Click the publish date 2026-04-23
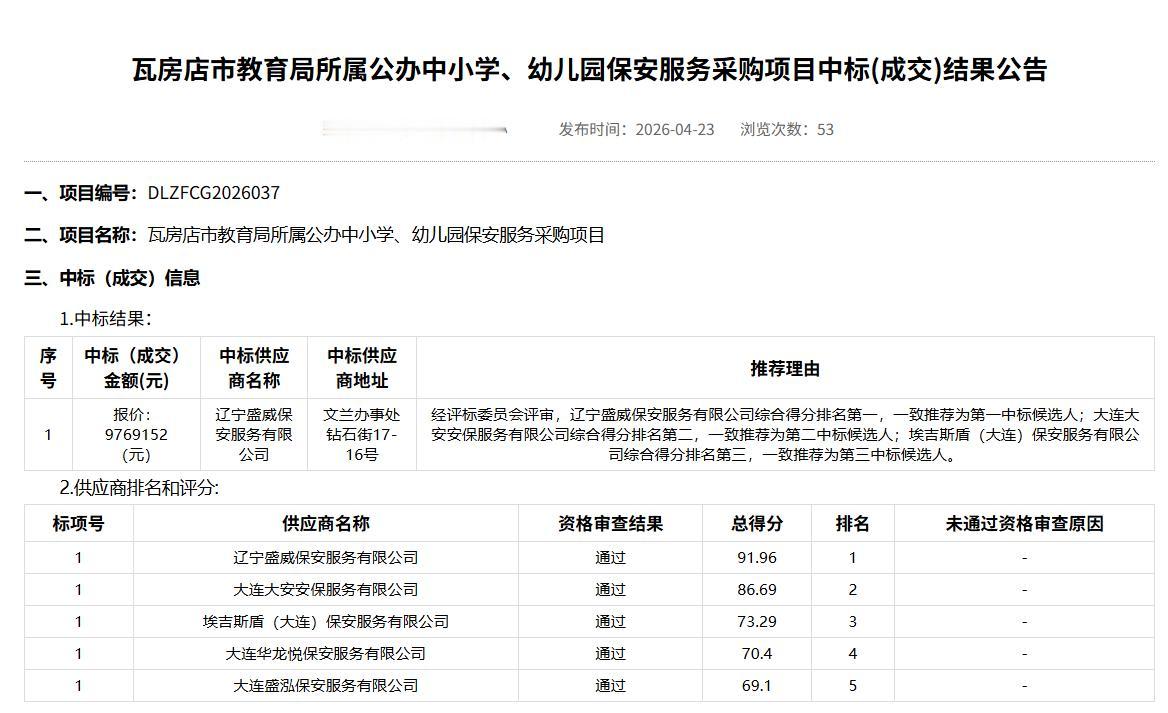Image resolution: width=1168 pixels, height=713 pixels. point(674,130)
